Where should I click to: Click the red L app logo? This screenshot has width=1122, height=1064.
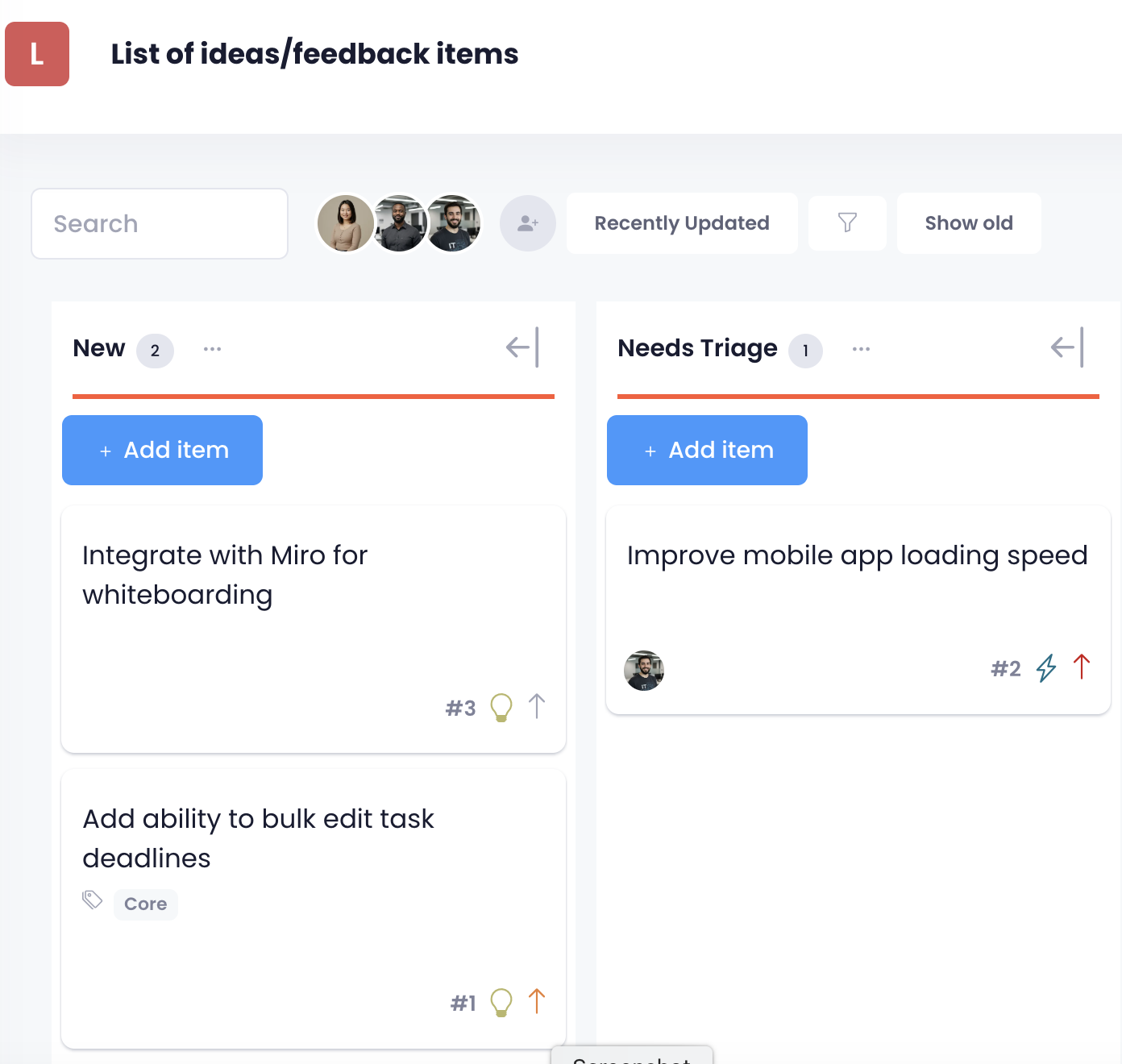pyautogui.click(x=37, y=54)
